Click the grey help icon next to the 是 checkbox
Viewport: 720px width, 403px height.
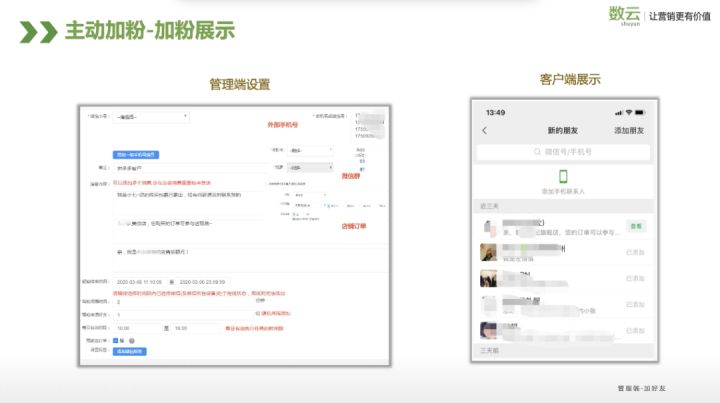[x=132, y=341]
